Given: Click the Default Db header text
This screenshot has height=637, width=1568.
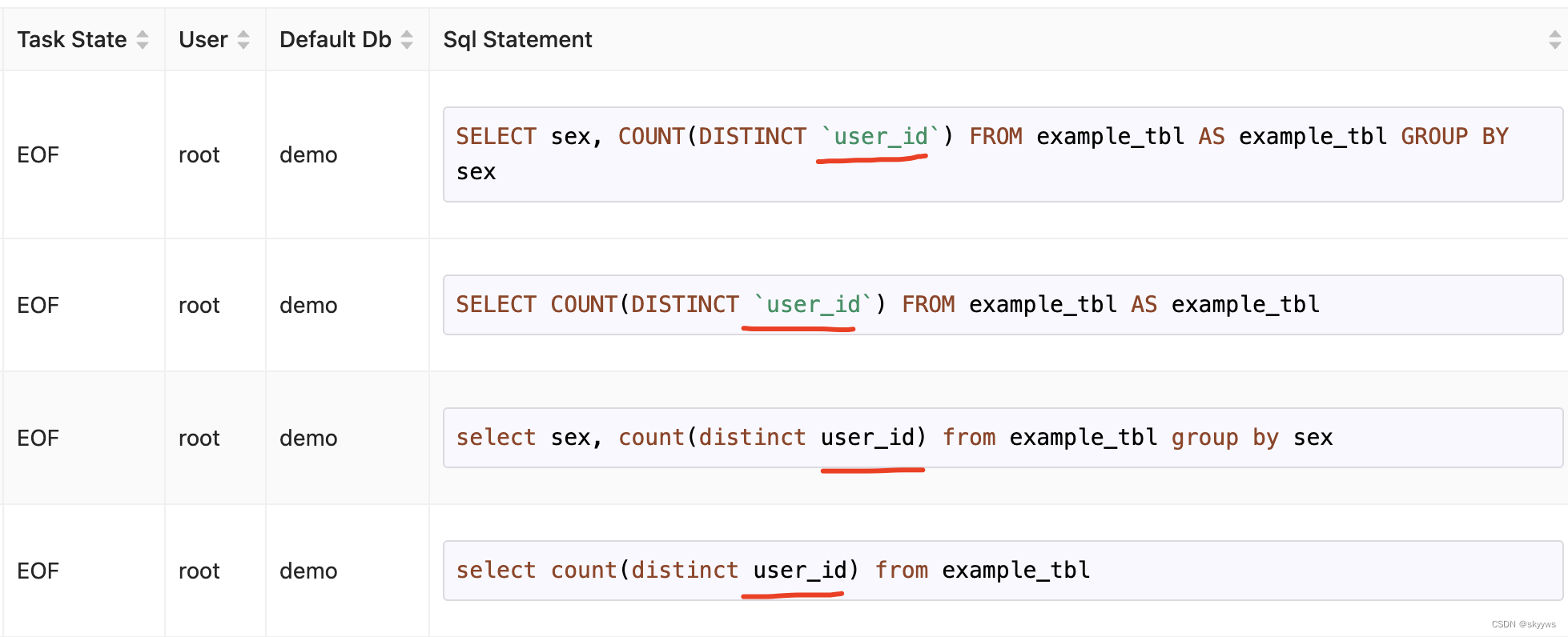Looking at the screenshot, I should click(336, 39).
